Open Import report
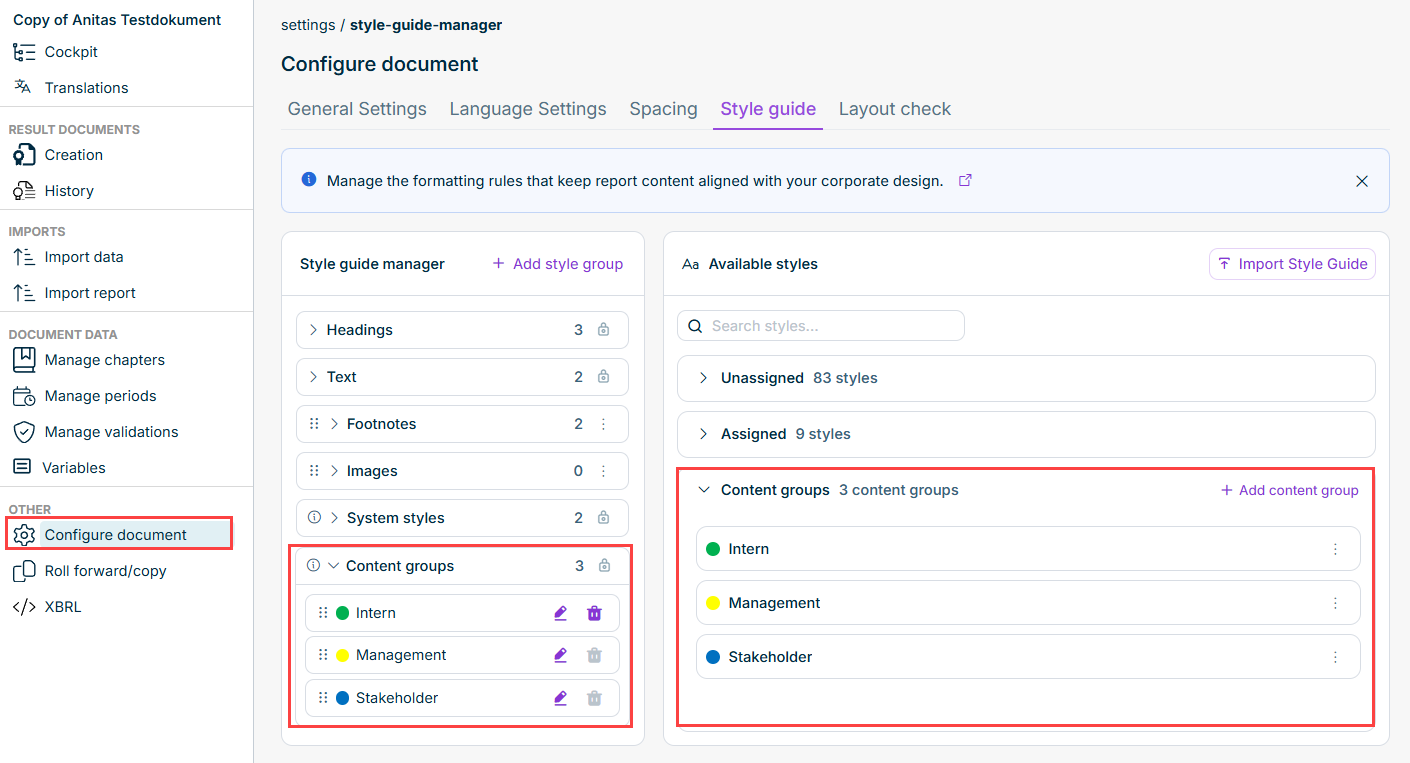This screenshot has width=1410, height=763. tap(90, 293)
